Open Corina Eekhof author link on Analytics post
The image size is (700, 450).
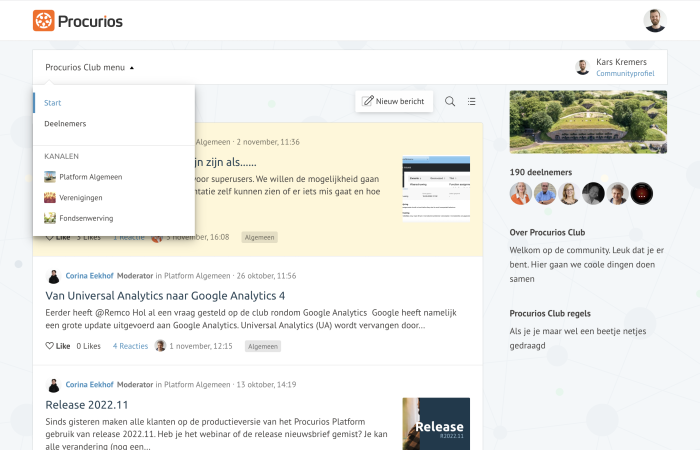pyautogui.click(x=89, y=276)
